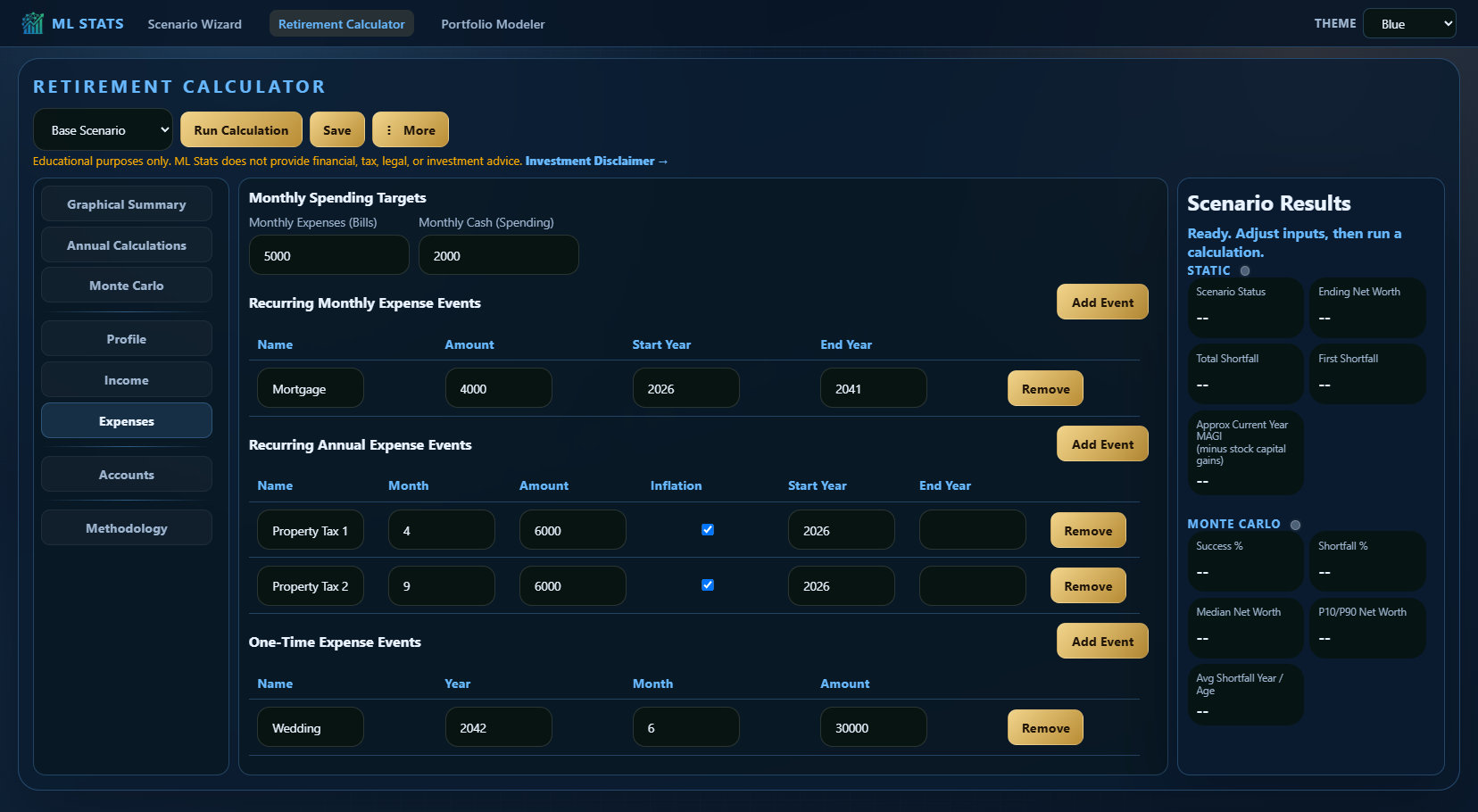
Task: Open the Monte Carlo sidebar section
Action: point(127,285)
